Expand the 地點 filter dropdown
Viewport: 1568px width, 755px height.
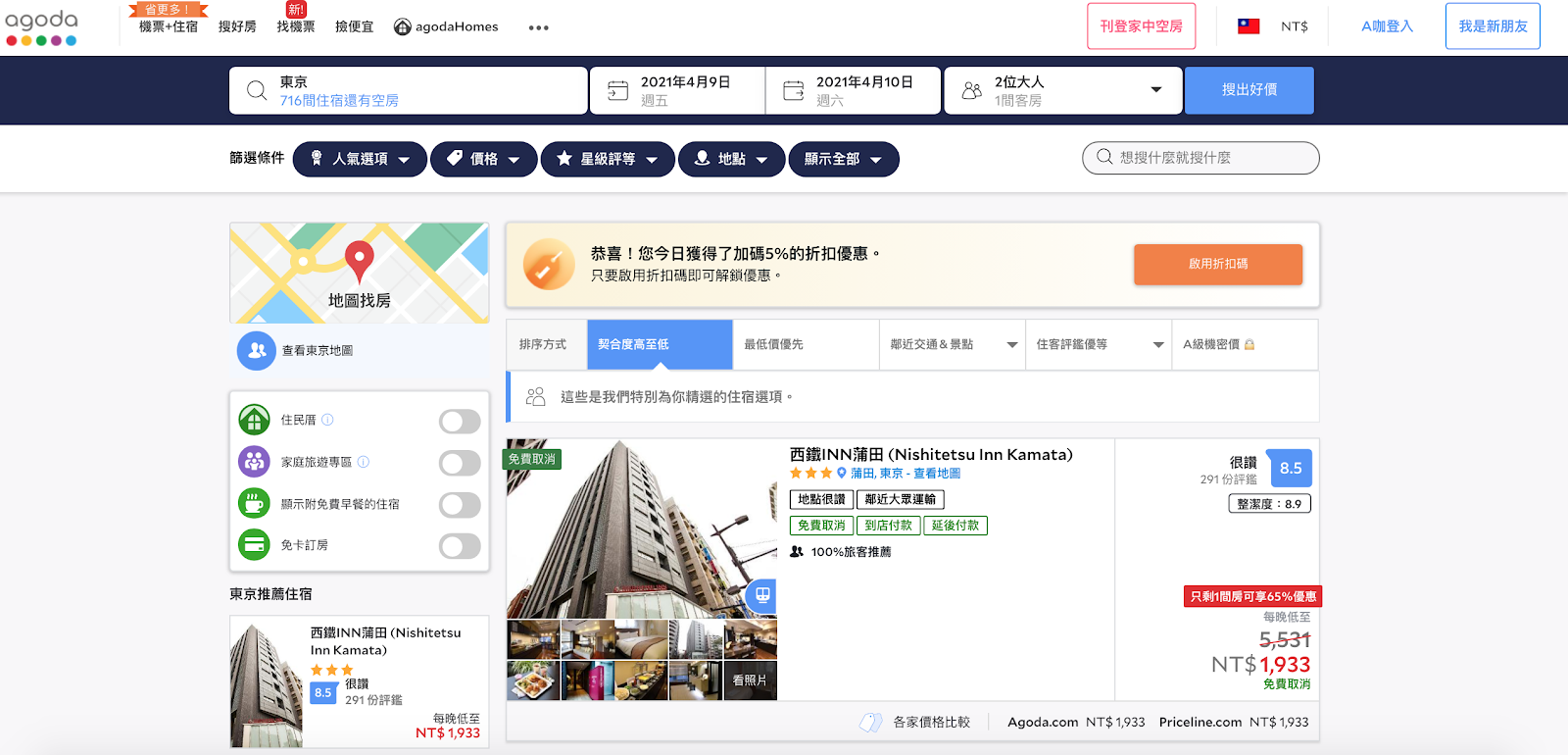pos(731,159)
